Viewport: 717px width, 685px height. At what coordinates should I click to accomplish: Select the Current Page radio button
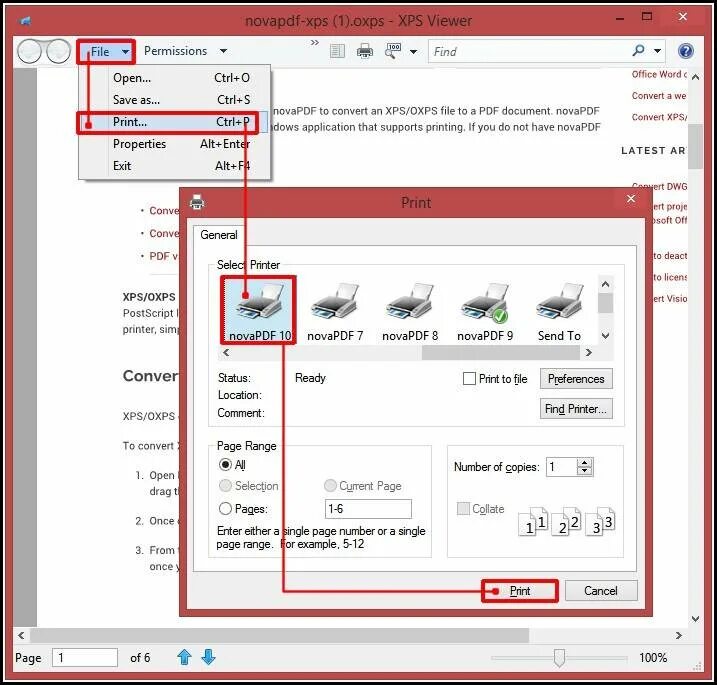(x=330, y=486)
